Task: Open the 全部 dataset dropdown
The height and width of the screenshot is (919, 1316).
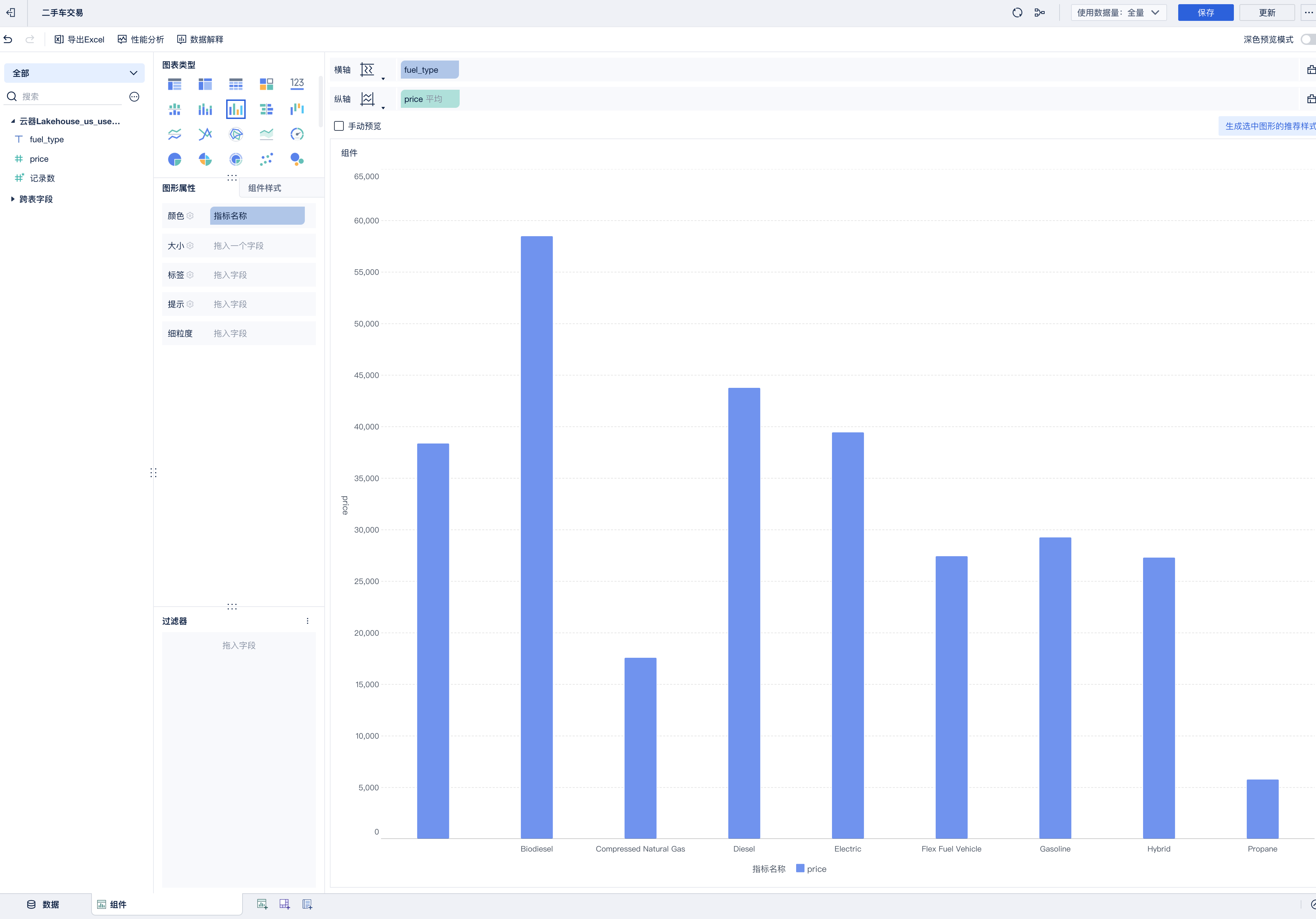Action: click(74, 73)
